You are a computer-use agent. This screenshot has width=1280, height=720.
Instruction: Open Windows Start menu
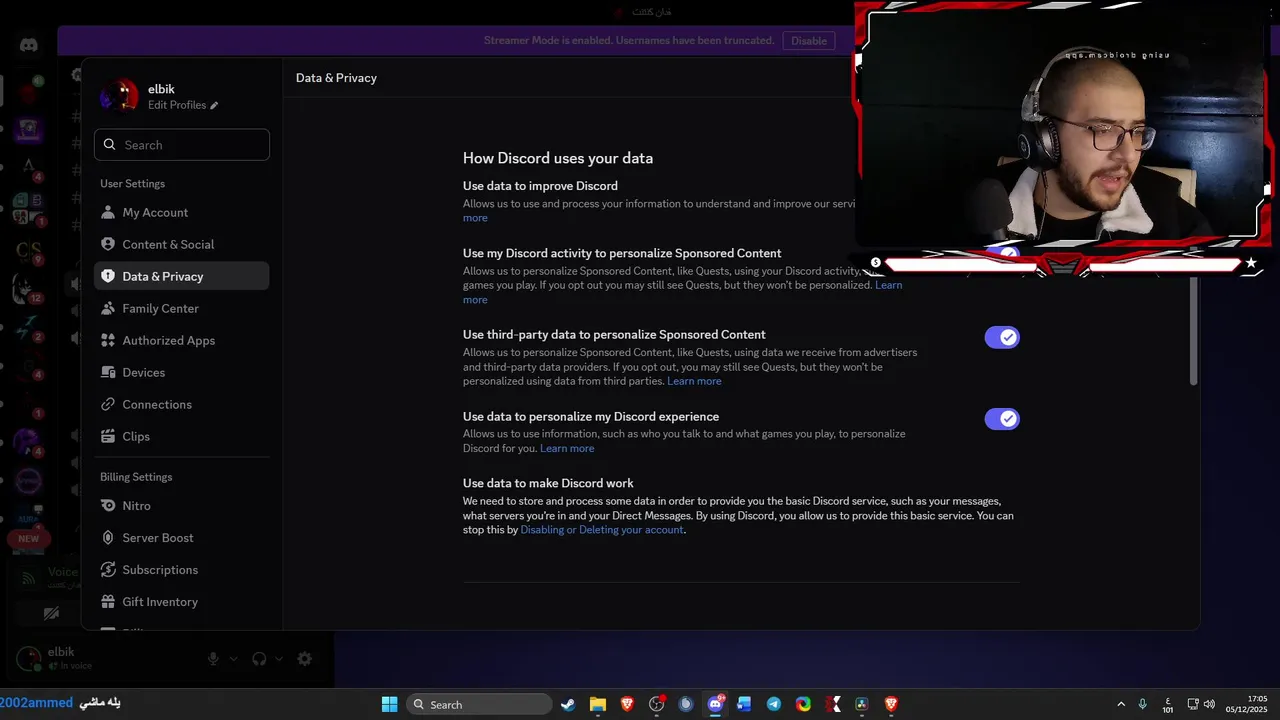(389, 704)
